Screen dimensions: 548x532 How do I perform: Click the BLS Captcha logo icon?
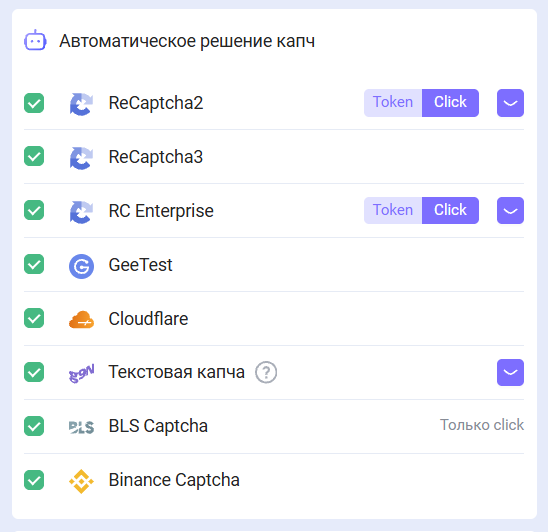(x=81, y=427)
